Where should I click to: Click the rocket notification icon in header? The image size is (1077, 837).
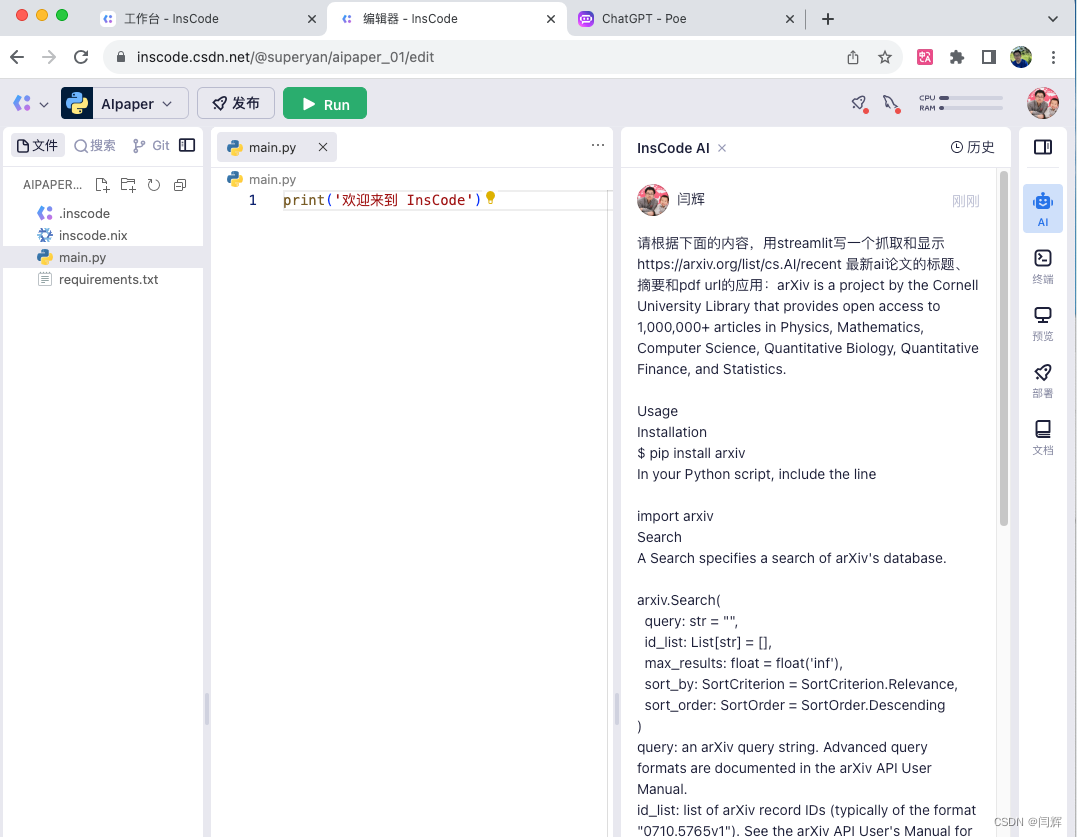[859, 104]
